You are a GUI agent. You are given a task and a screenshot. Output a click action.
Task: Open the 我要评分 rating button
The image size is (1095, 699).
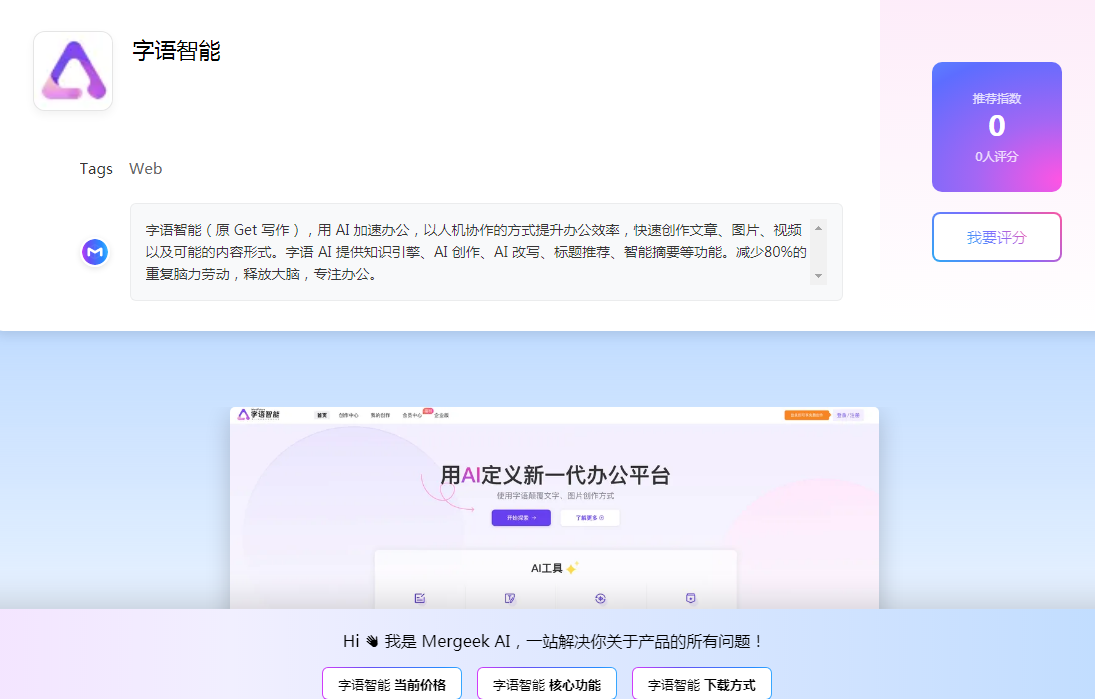coord(996,237)
